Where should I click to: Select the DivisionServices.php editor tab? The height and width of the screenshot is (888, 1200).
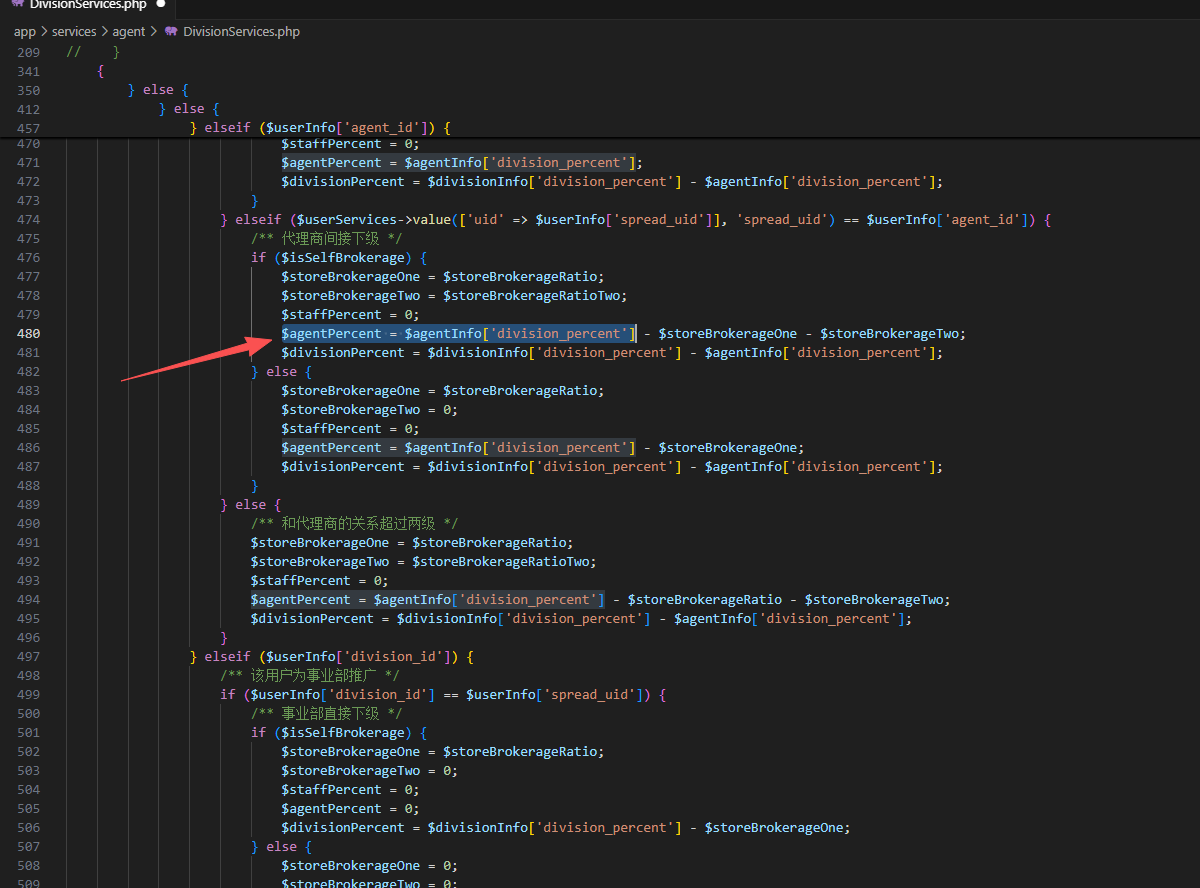point(88,4)
